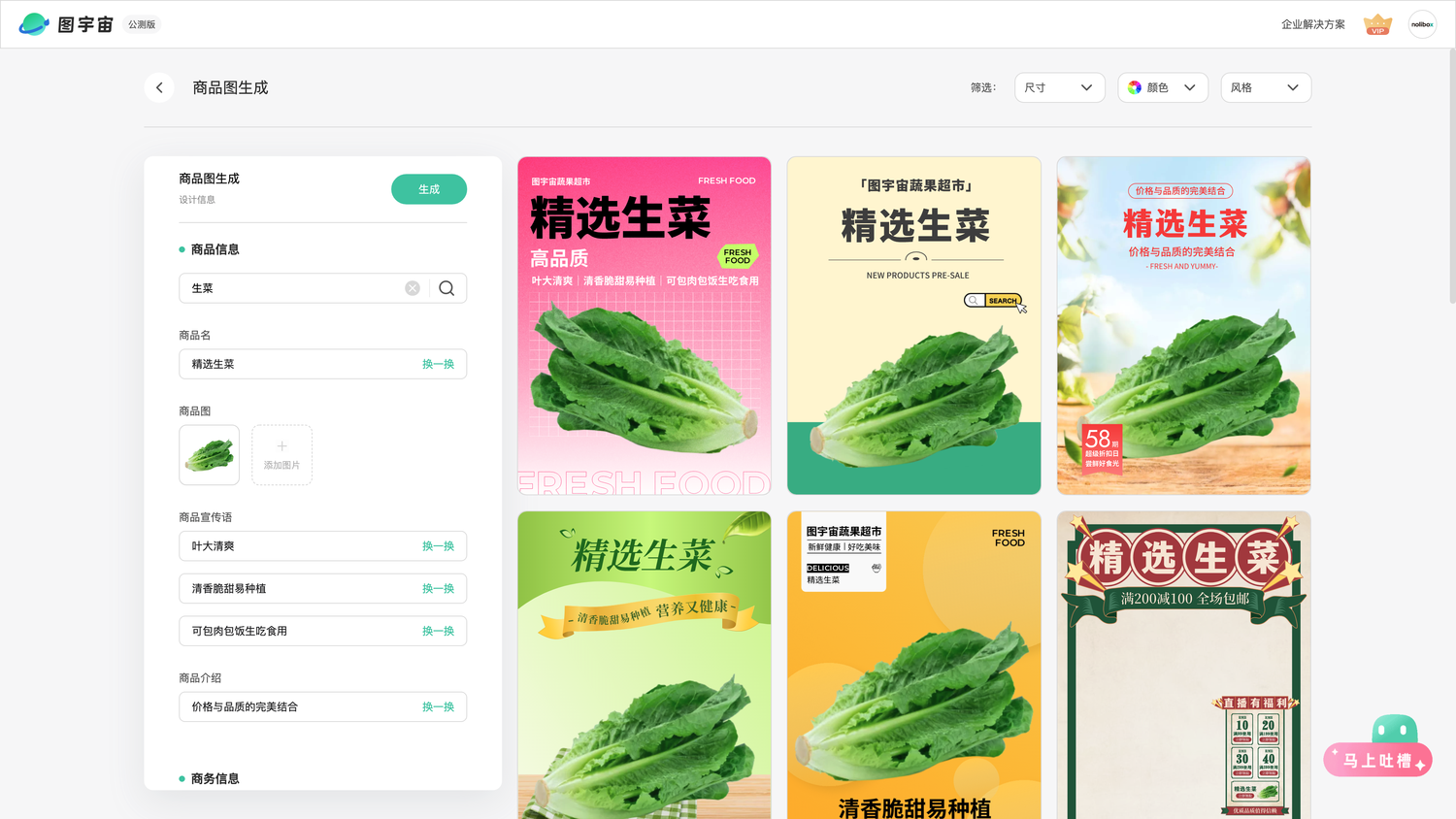1456x819 pixels.
Task: Click the VIP crown icon
Action: (1377, 24)
